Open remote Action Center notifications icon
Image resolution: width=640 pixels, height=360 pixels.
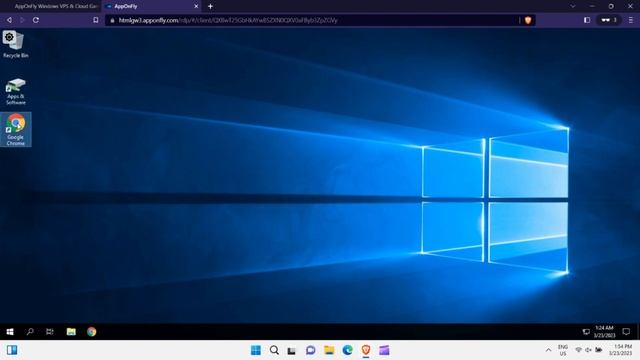pyautogui.click(x=626, y=331)
